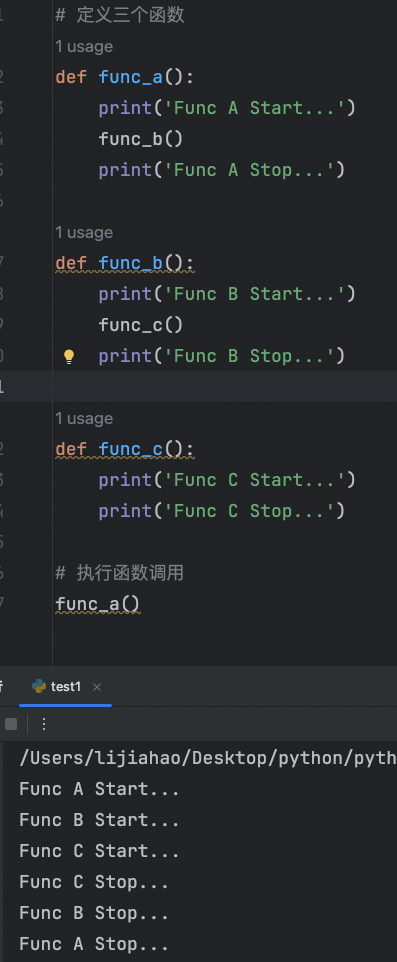
Task: Click the 'Func A Start...' string in the code
Action: [x=254, y=108]
